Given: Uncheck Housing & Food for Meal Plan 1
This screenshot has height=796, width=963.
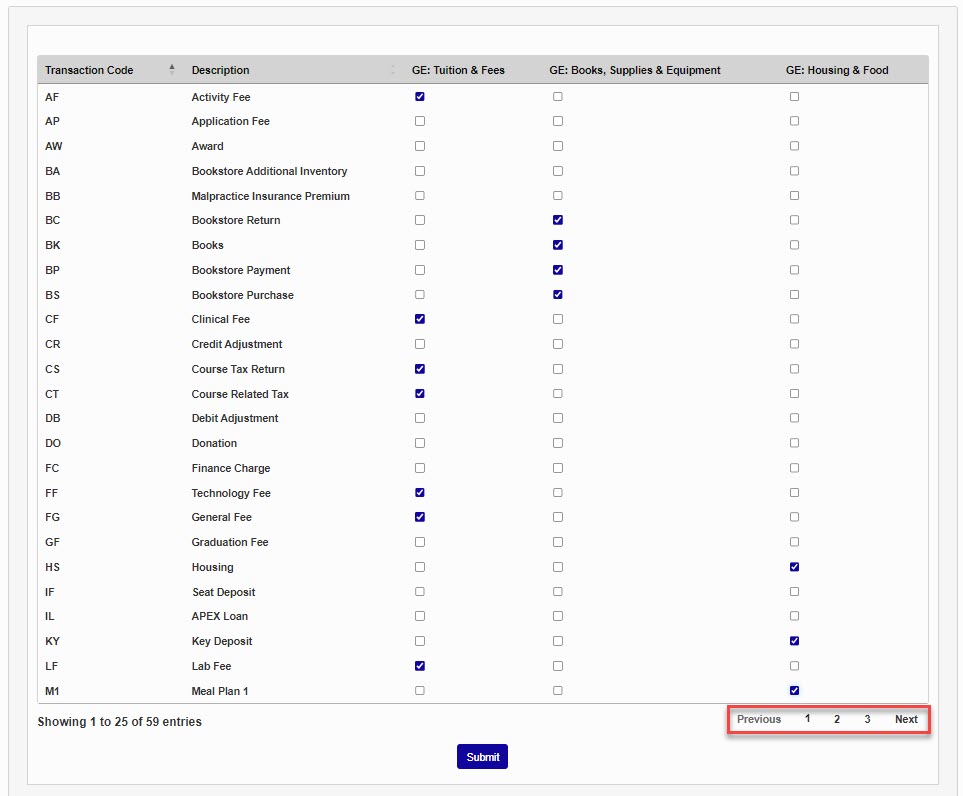Looking at the screenshot, I should [794, 690].
